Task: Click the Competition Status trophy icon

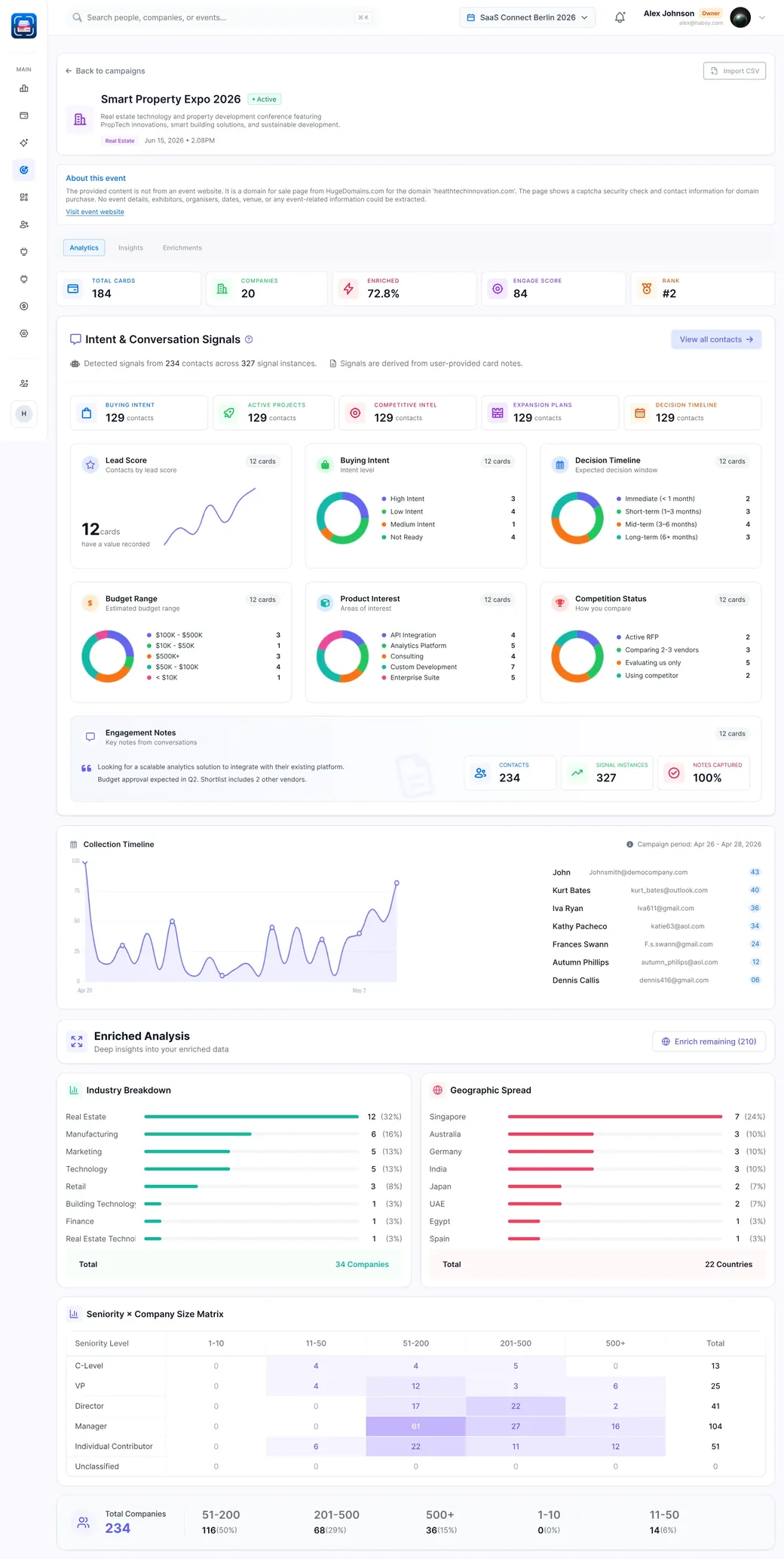Action: tap(560, 603)
